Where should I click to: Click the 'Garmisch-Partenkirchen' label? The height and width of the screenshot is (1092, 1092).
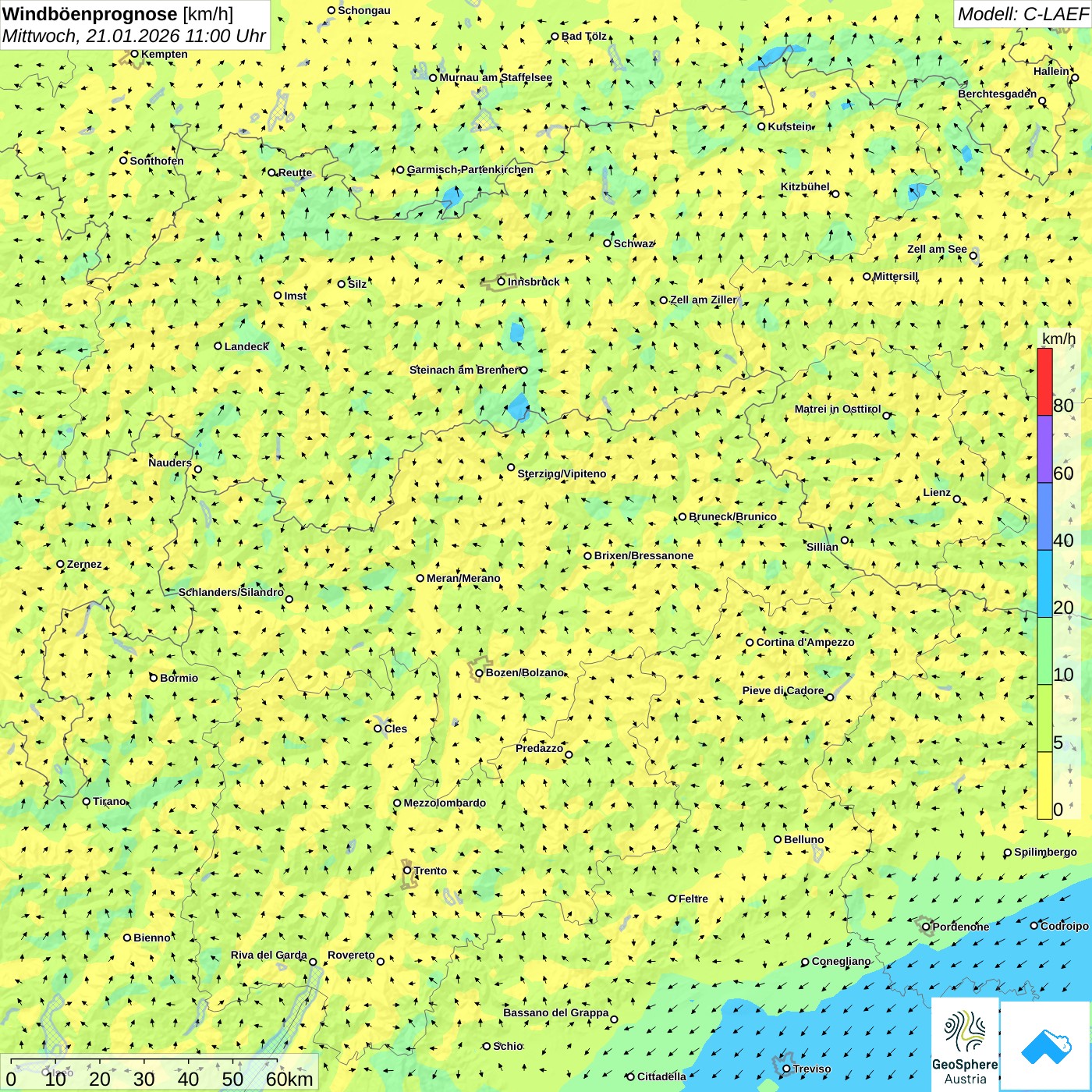pyautogui.click(x=470, y=169)
